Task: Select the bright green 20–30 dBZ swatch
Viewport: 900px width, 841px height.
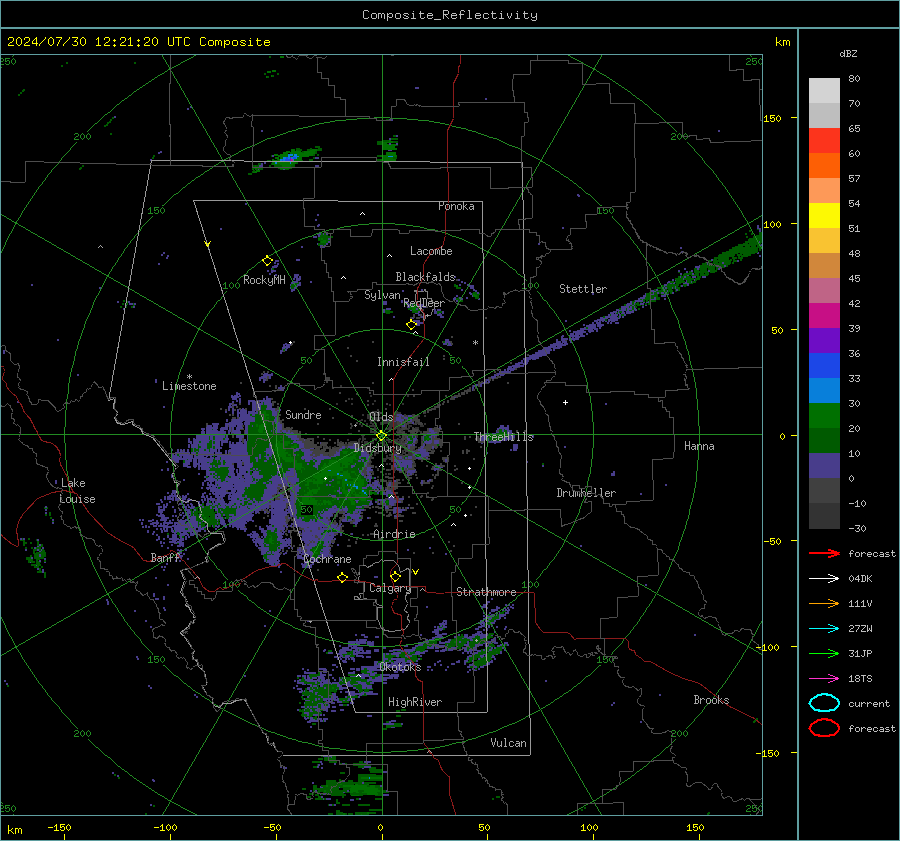Action: click(824, 416)
